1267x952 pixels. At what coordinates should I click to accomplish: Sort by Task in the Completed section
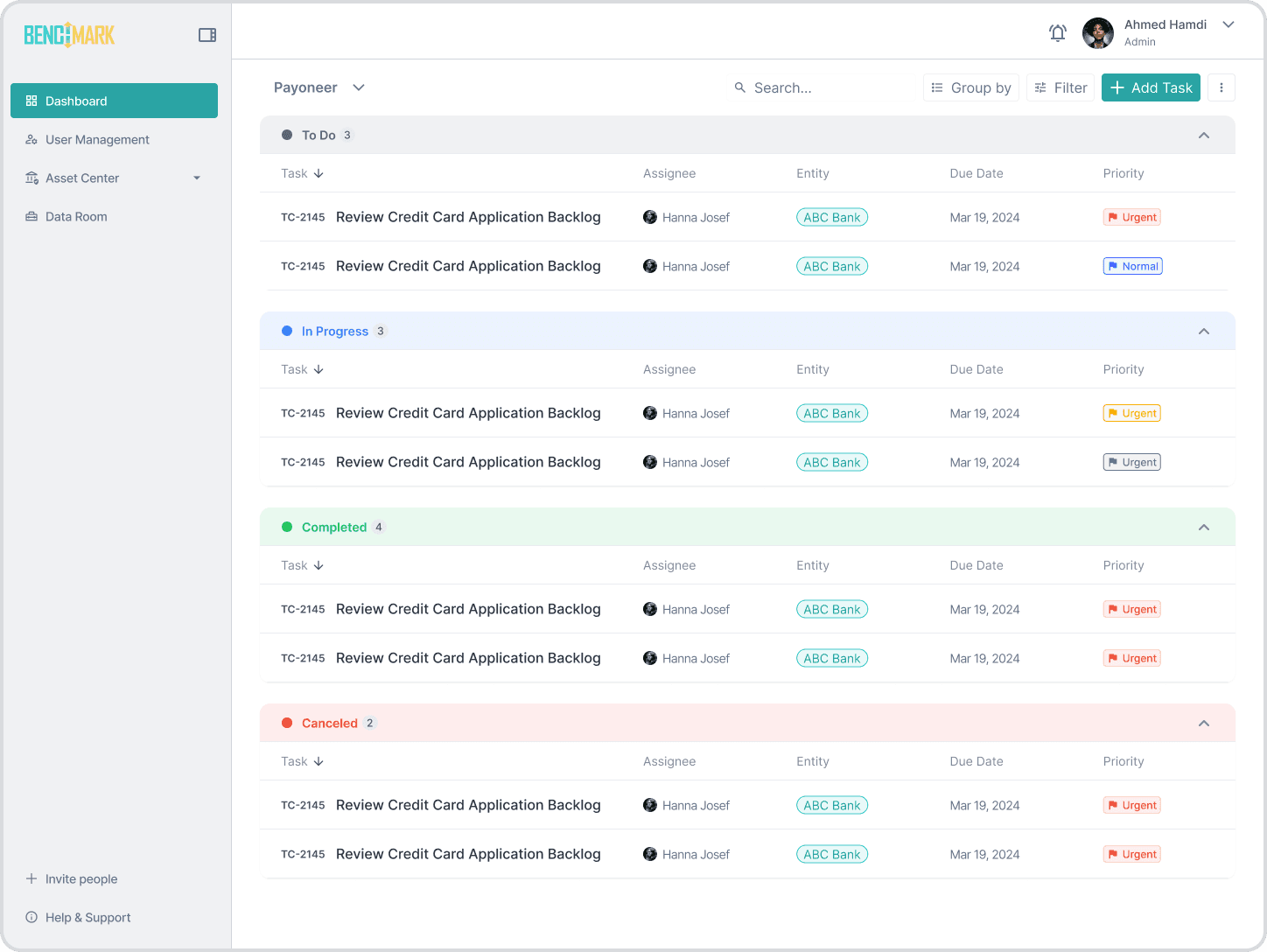[303, 565]
